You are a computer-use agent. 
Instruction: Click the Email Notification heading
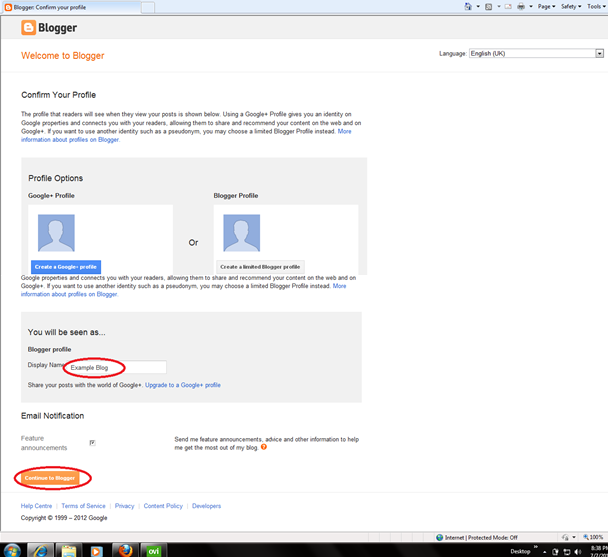[52, 416]
